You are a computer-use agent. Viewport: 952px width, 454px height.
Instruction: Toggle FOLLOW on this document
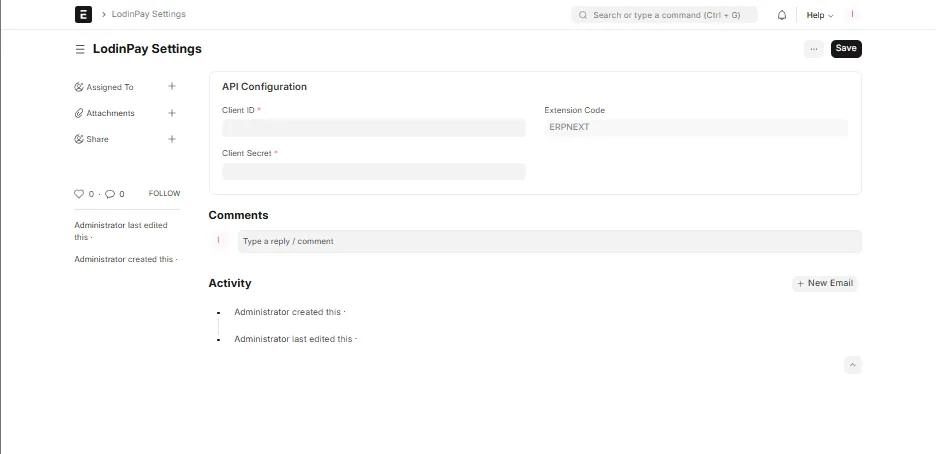pyautogui.click(x=164, y=194)
